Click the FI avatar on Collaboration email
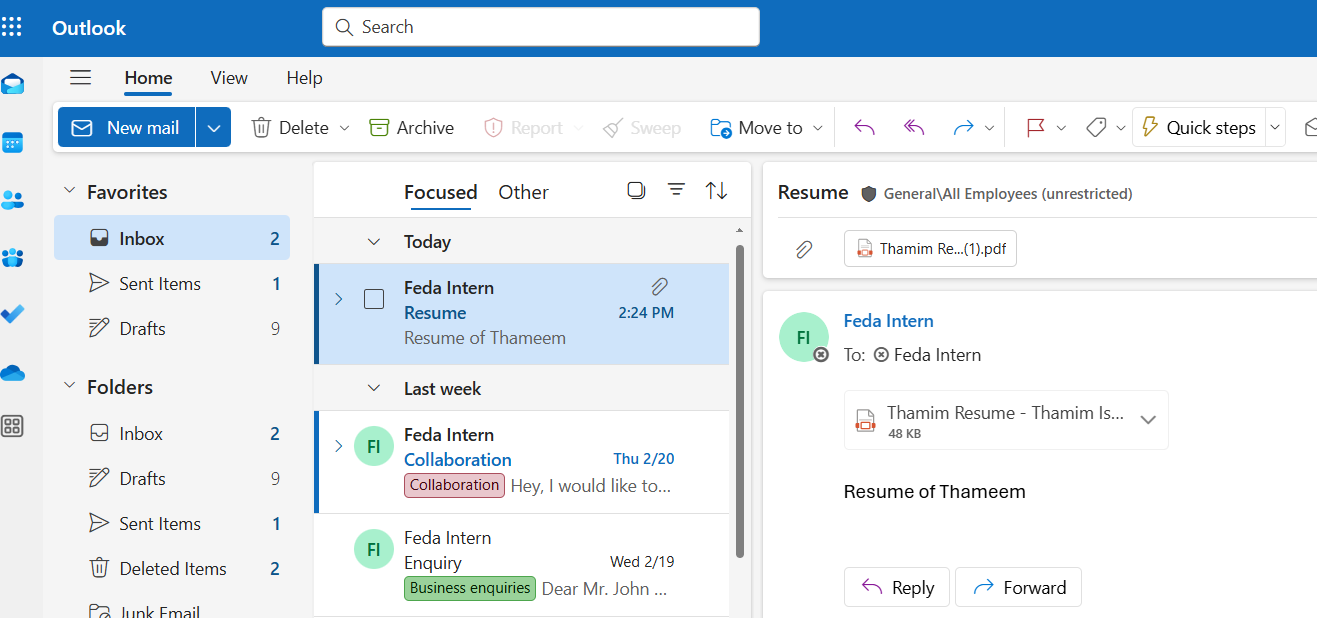The height and width of the screenshot is (618, 1317). pos(374,446)
